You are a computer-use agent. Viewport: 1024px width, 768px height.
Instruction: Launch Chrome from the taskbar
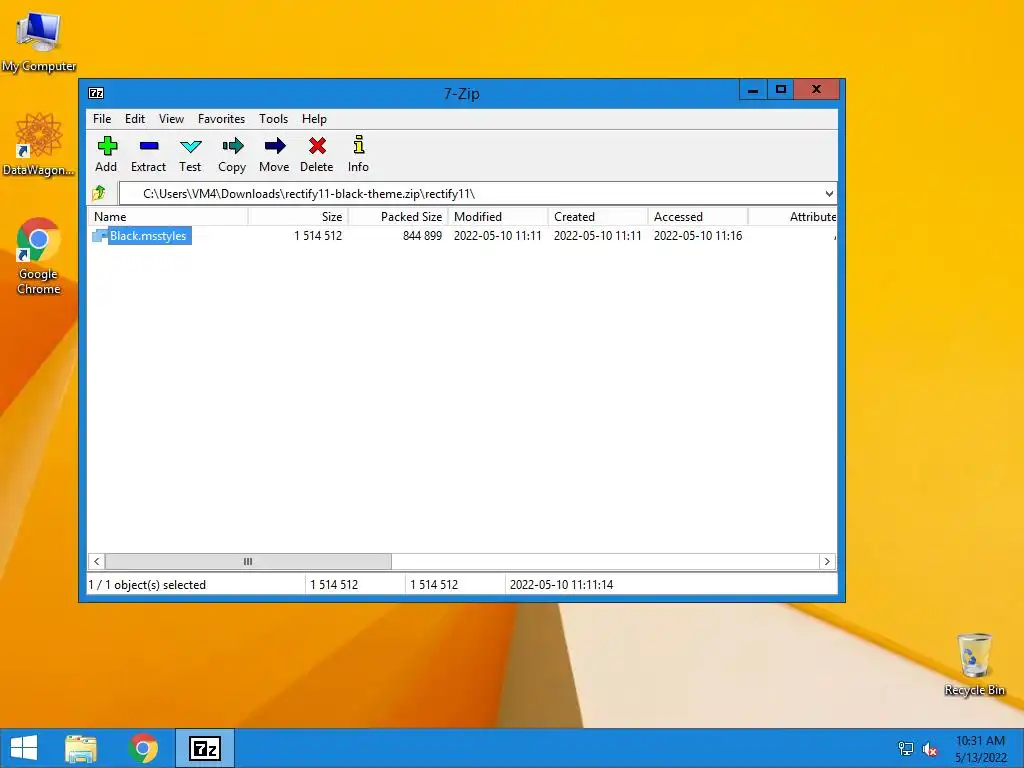click(143, 748)
